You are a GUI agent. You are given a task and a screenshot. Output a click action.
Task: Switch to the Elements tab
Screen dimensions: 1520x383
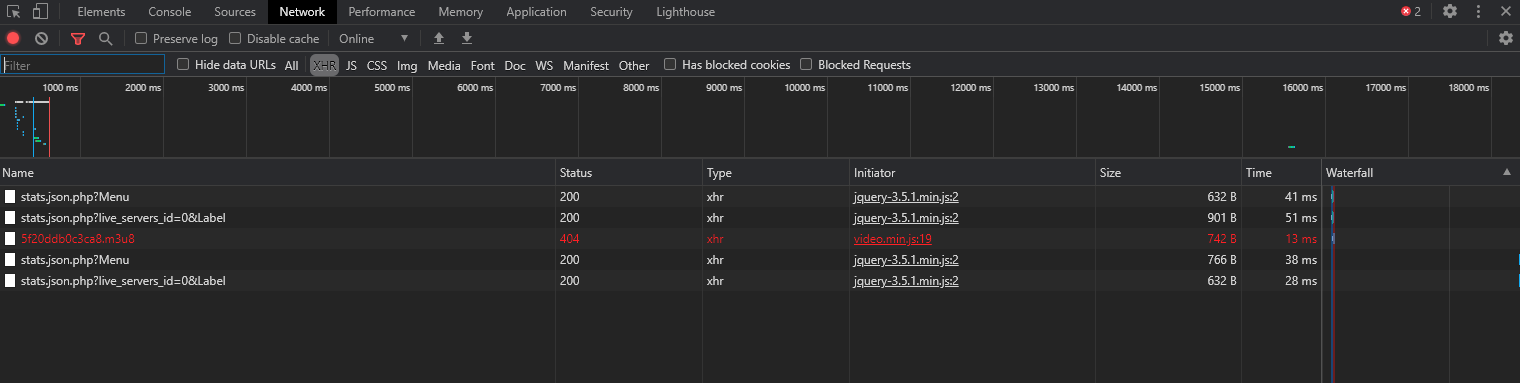pyautogui.click(x=101, y=12)
